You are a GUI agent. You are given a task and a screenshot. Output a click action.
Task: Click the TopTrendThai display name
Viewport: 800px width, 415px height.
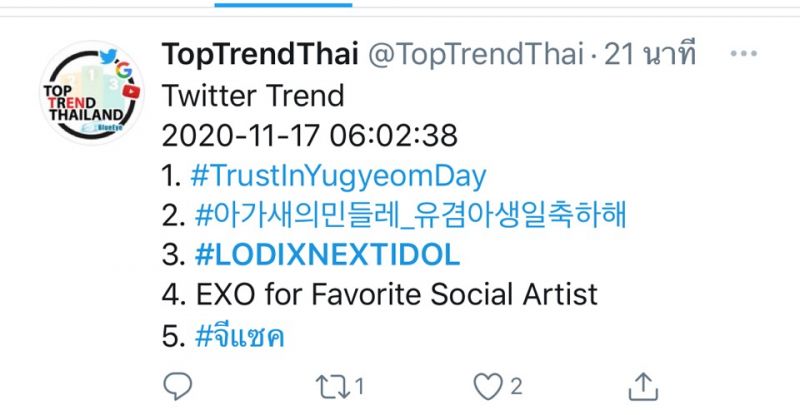(x=254, y=54)
